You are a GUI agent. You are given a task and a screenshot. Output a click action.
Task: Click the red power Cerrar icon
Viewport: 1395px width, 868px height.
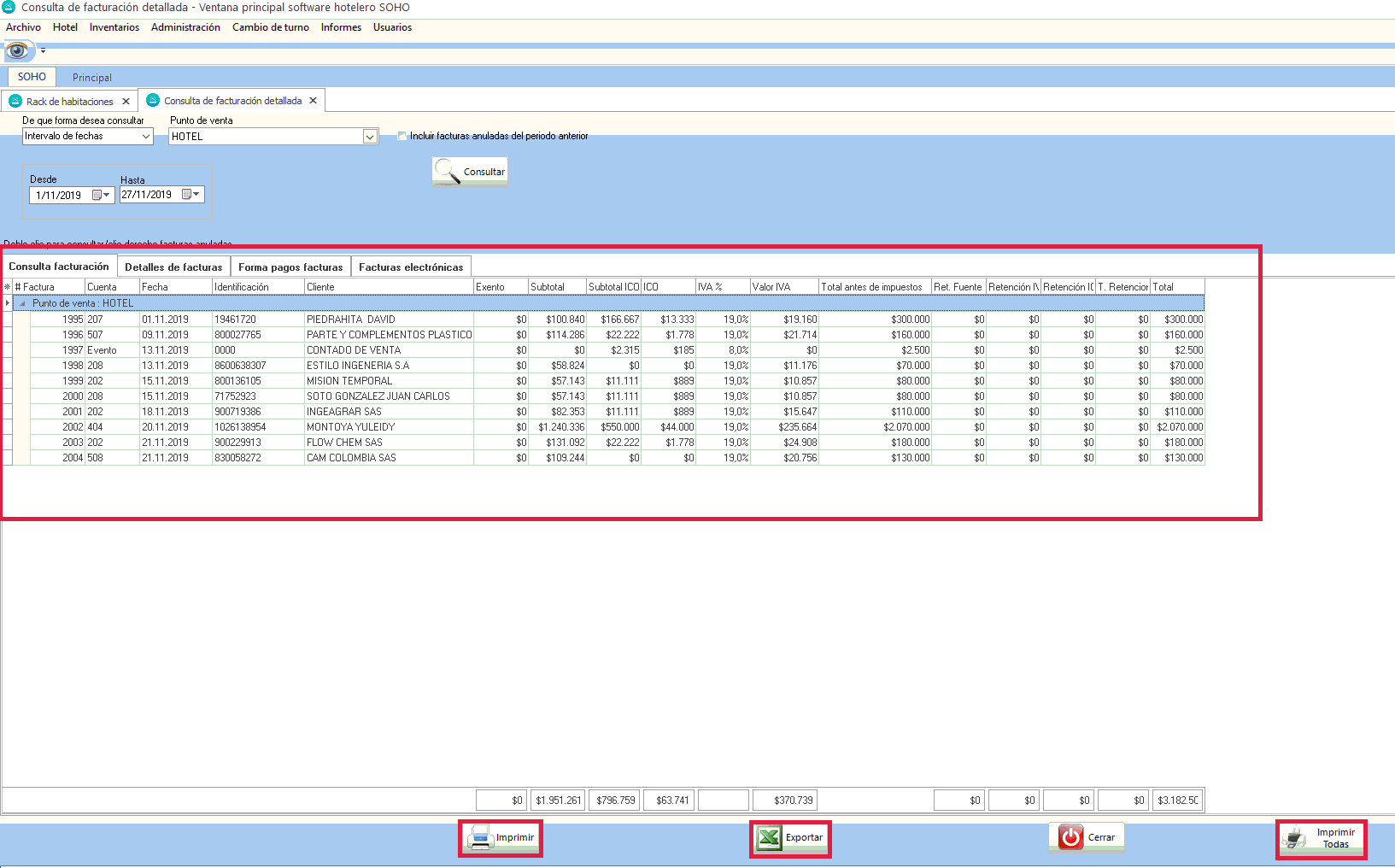coord(1070,837)
